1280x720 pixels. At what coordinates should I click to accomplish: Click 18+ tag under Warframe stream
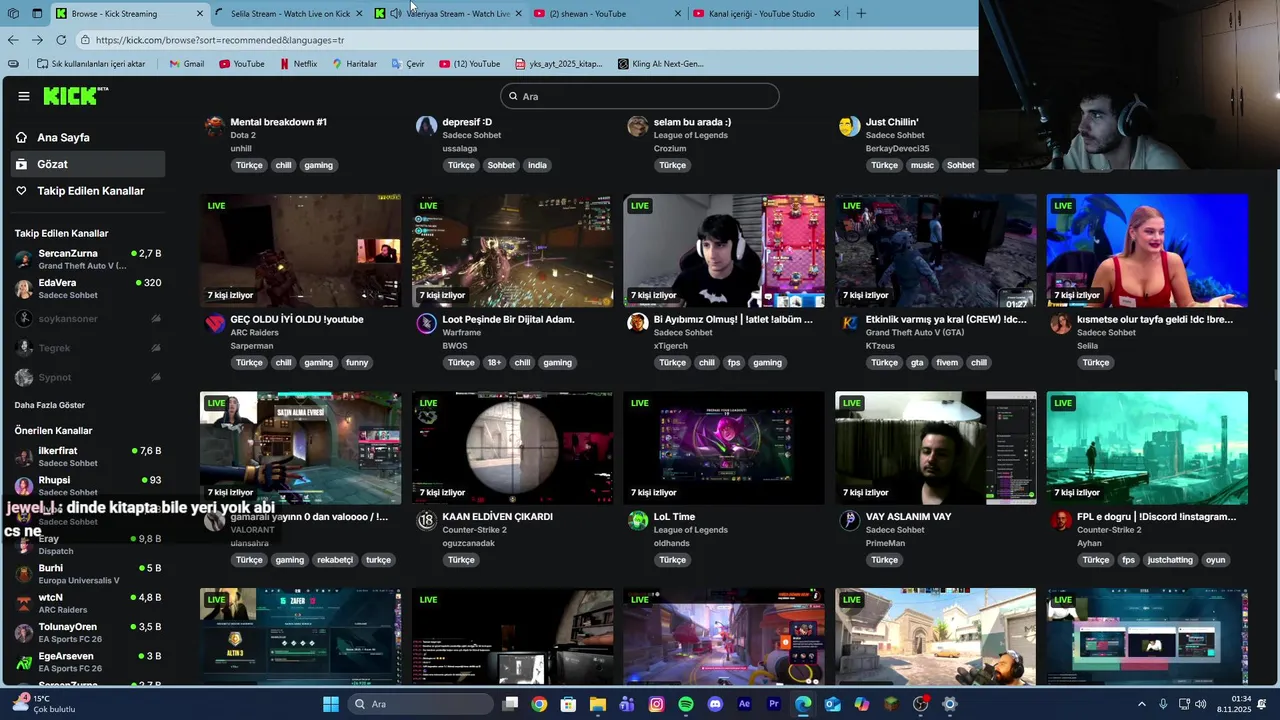(494, 363)
